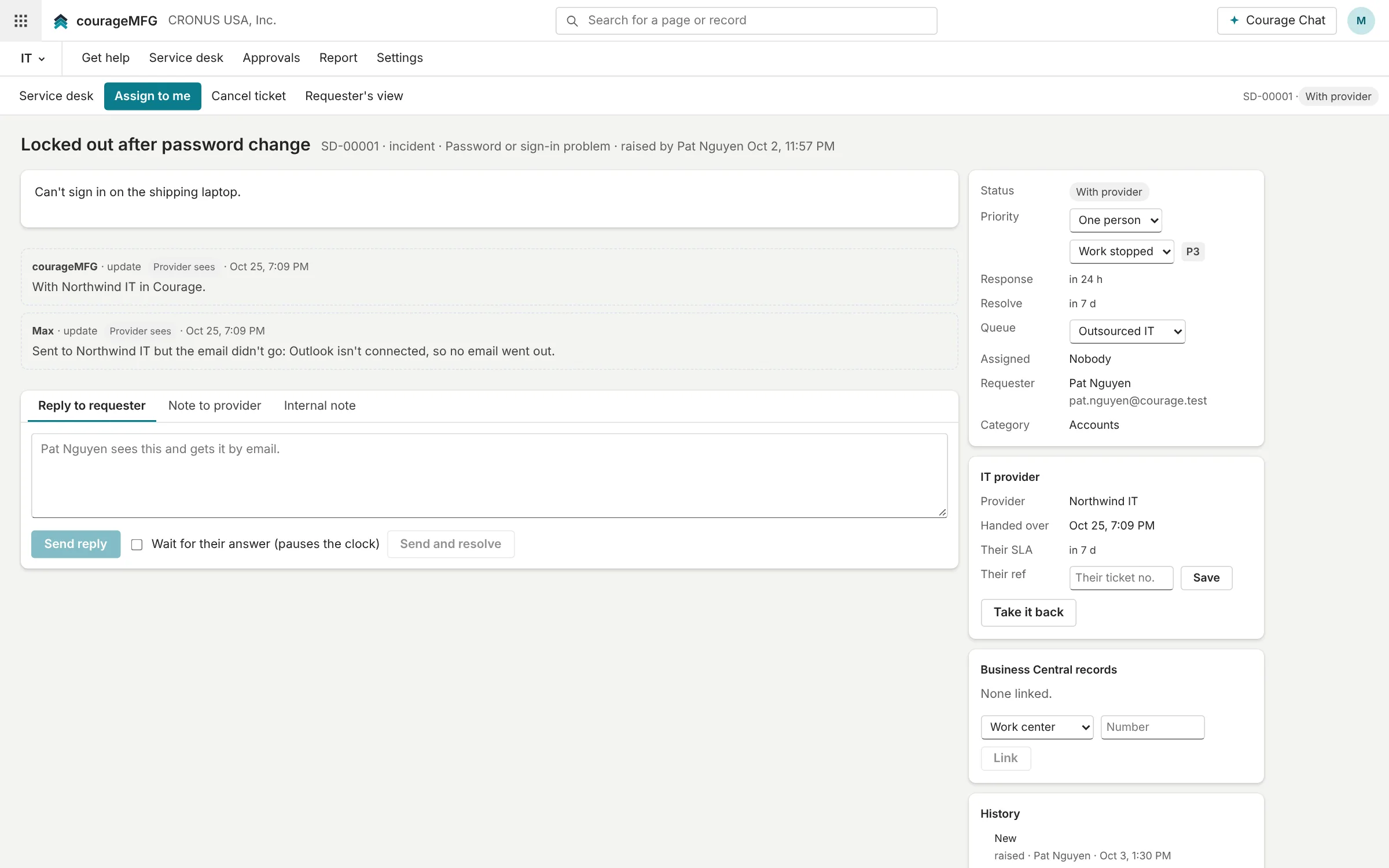Click Take it back button
Viewport: 1389px width, 868px height.
tap(1028, 612)
